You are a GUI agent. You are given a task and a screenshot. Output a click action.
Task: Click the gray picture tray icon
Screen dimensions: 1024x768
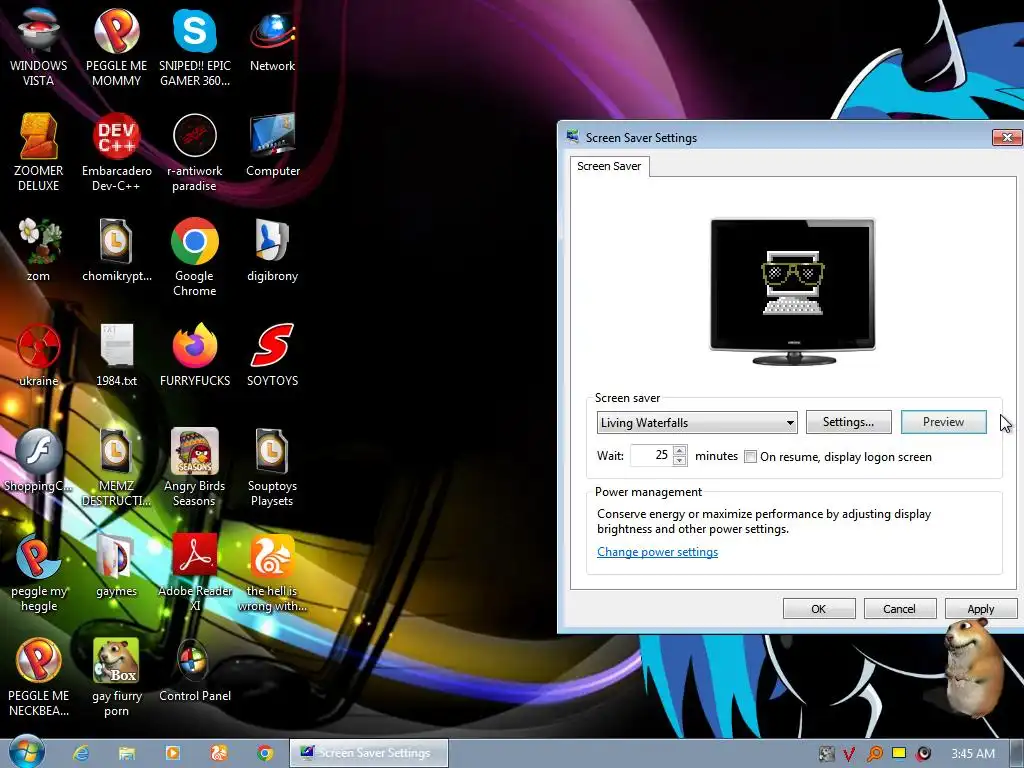pyautogui.click(x=826, y=754)
